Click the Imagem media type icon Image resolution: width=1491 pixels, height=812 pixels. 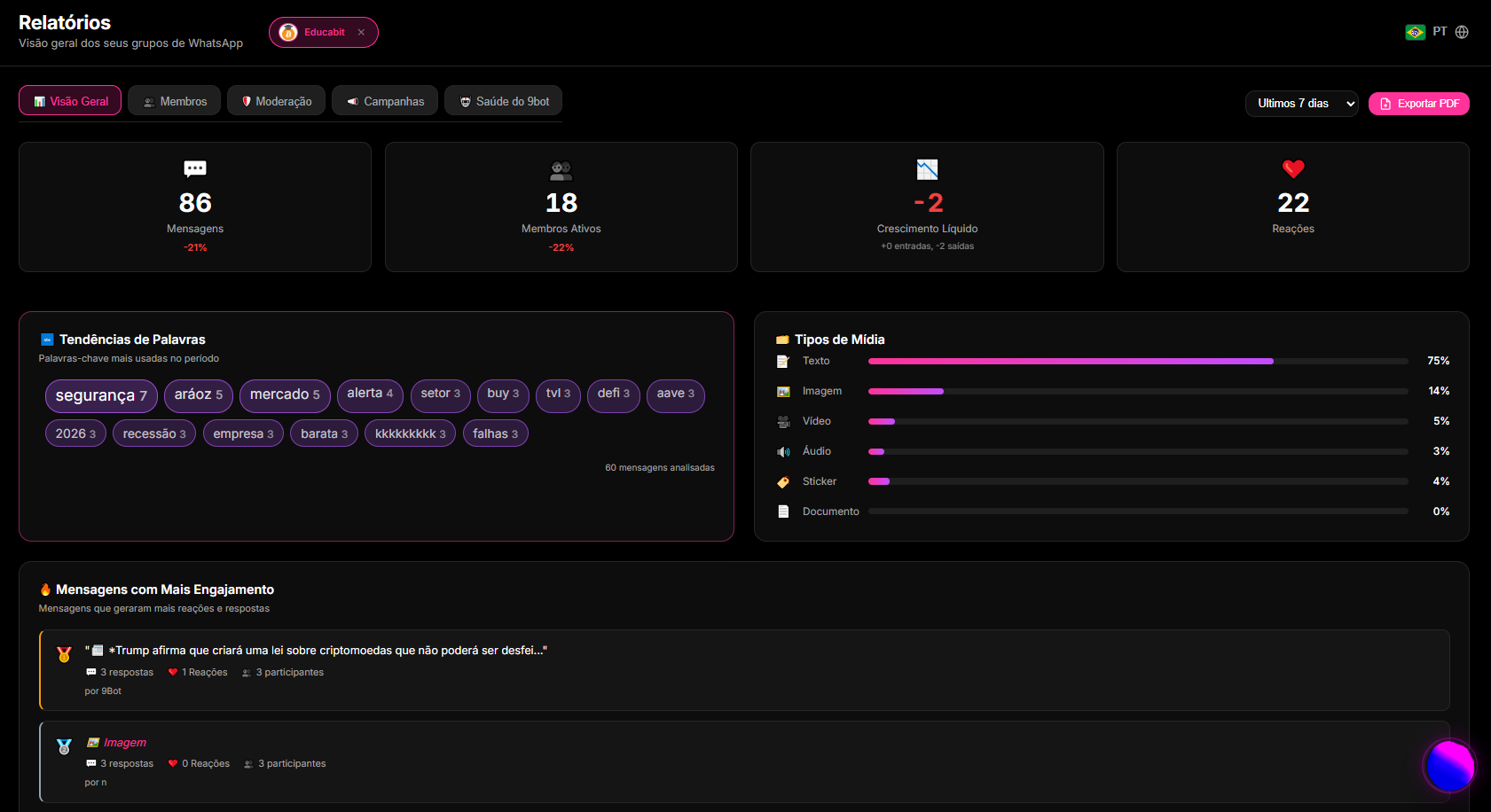pos(783,391)
